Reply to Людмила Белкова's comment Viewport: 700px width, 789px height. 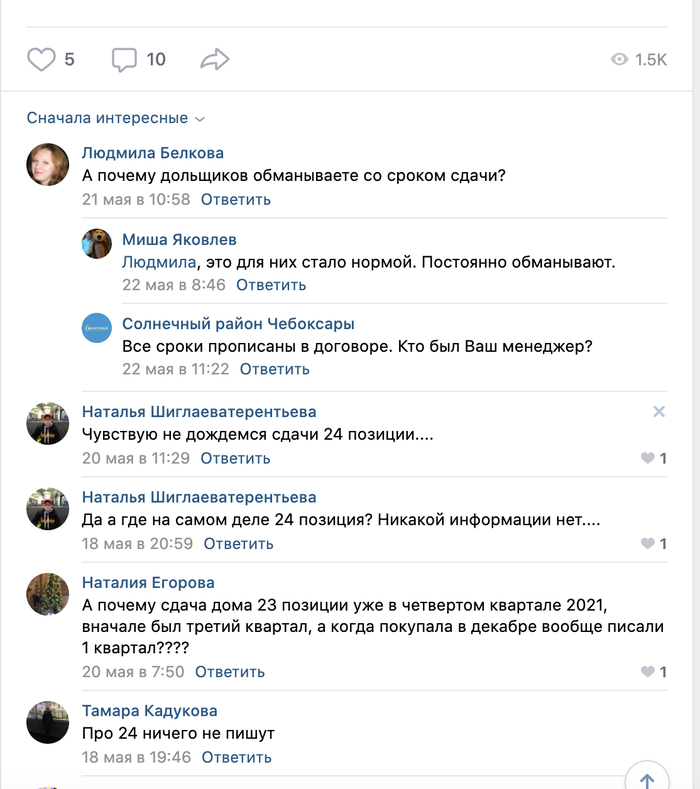(235, 199)
